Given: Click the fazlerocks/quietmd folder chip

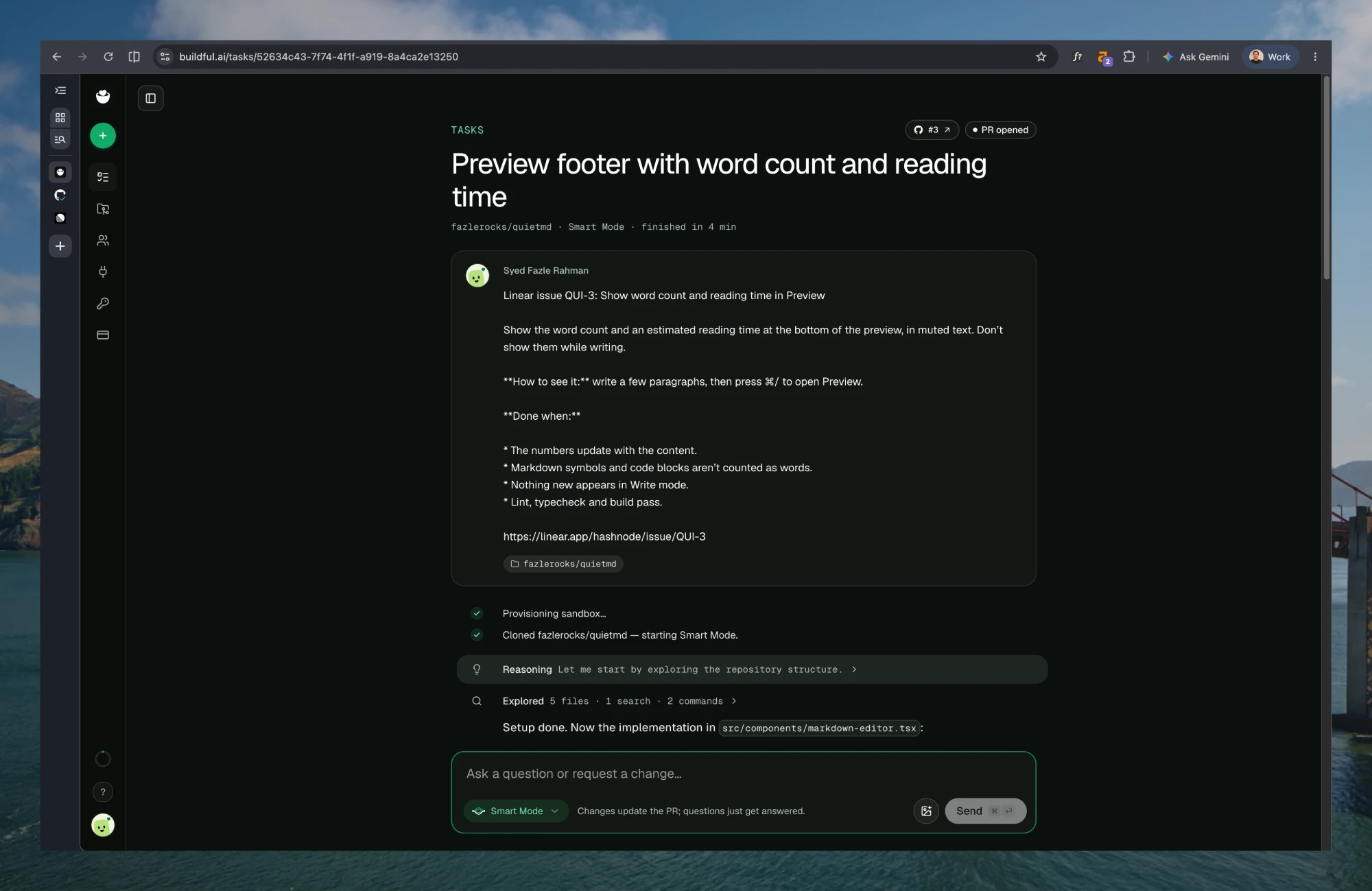Looking at the screenshot, I should [563, 564].
